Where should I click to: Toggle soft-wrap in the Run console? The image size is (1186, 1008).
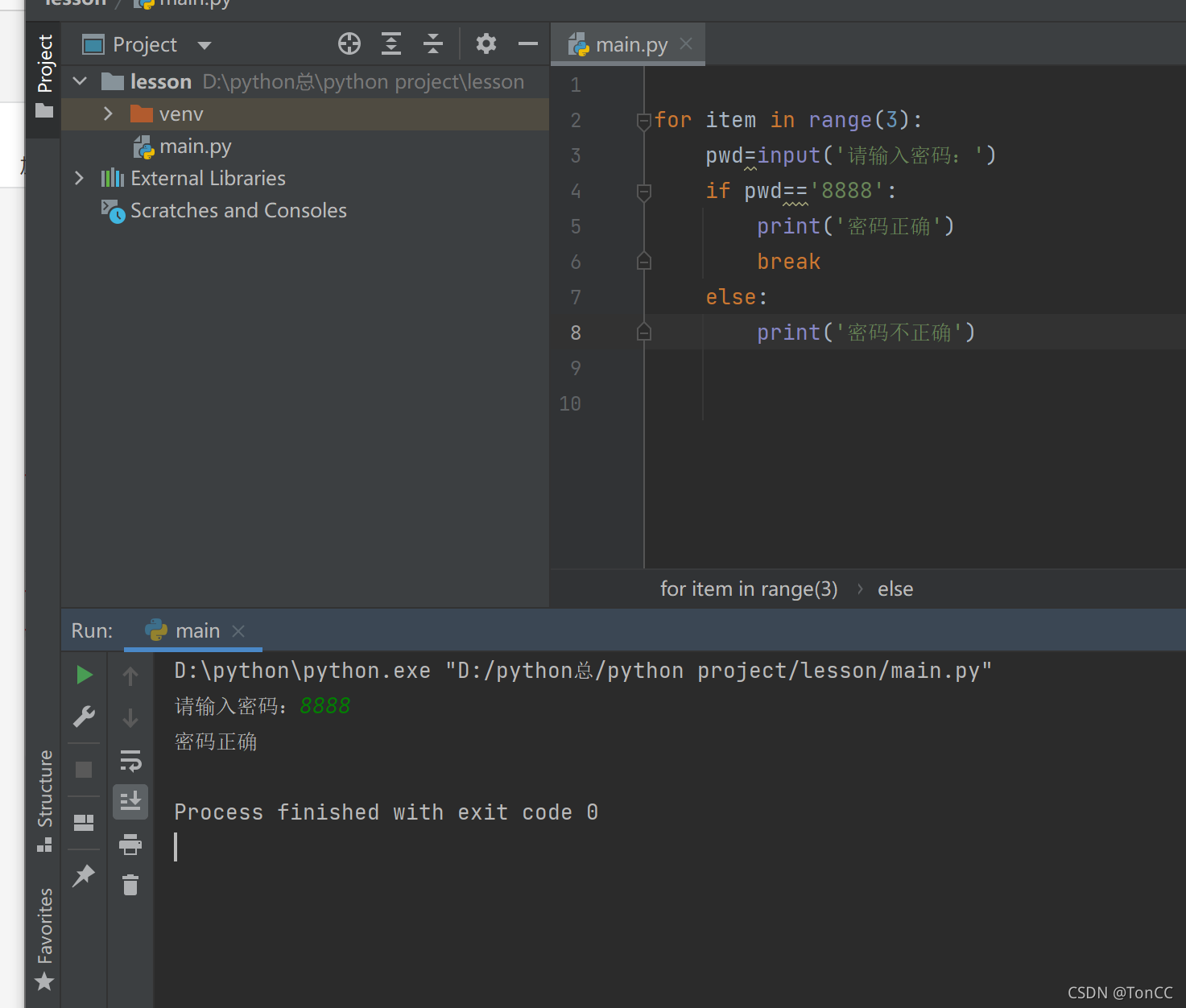coord(130,760)
